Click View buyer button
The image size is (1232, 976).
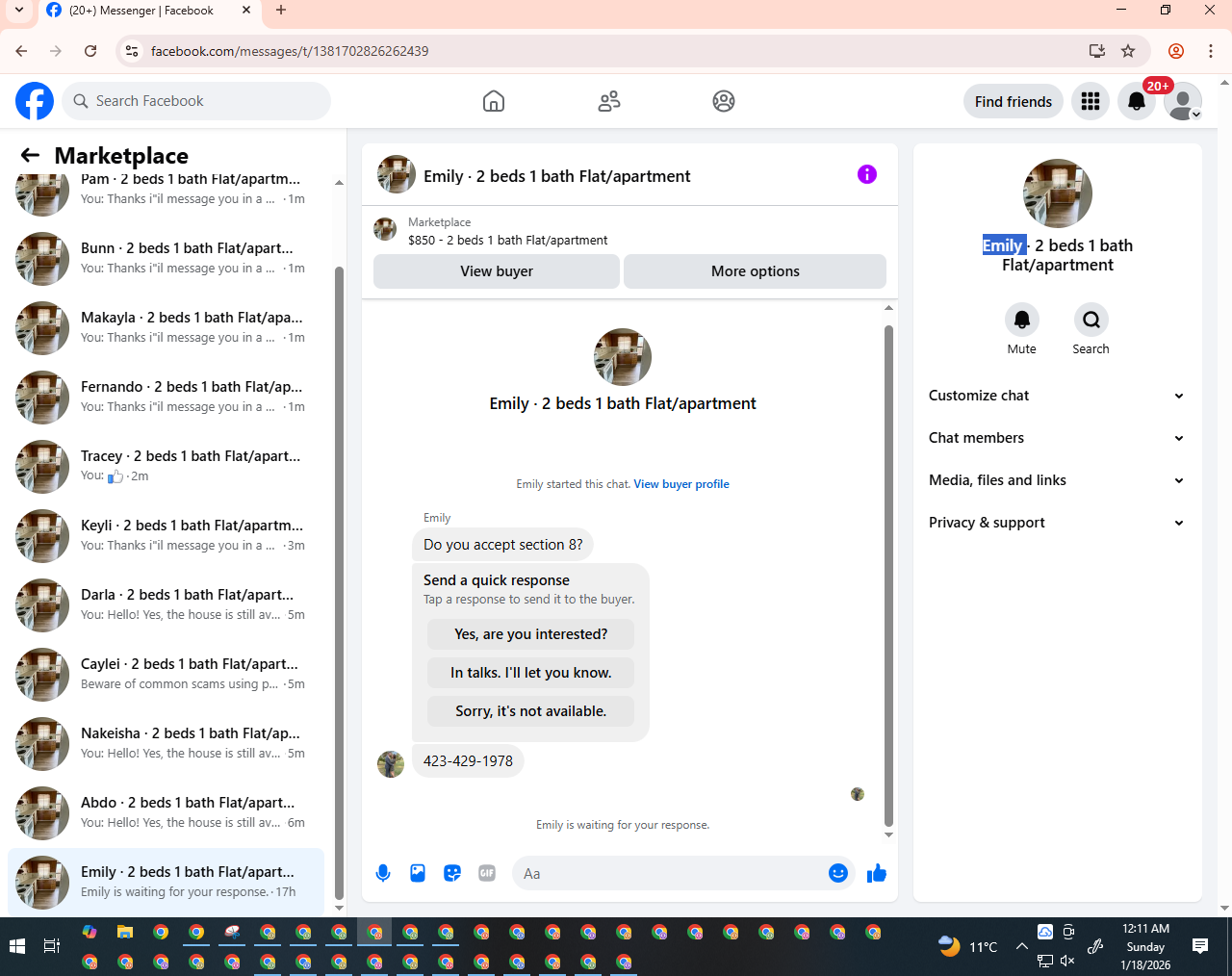point(497,271)
